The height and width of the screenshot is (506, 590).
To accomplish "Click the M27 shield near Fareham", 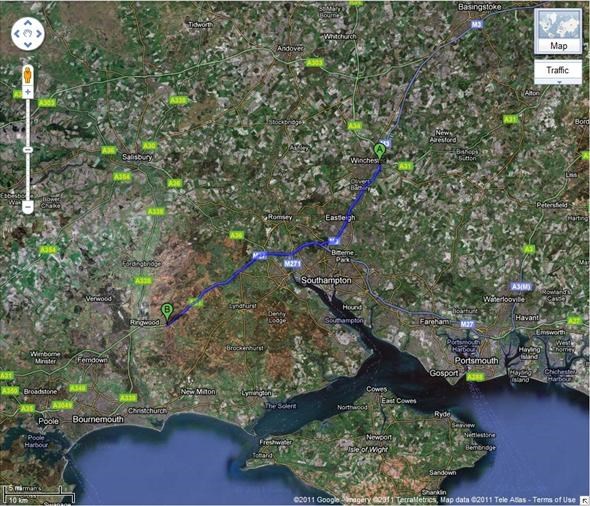I will tap(467, 324).
